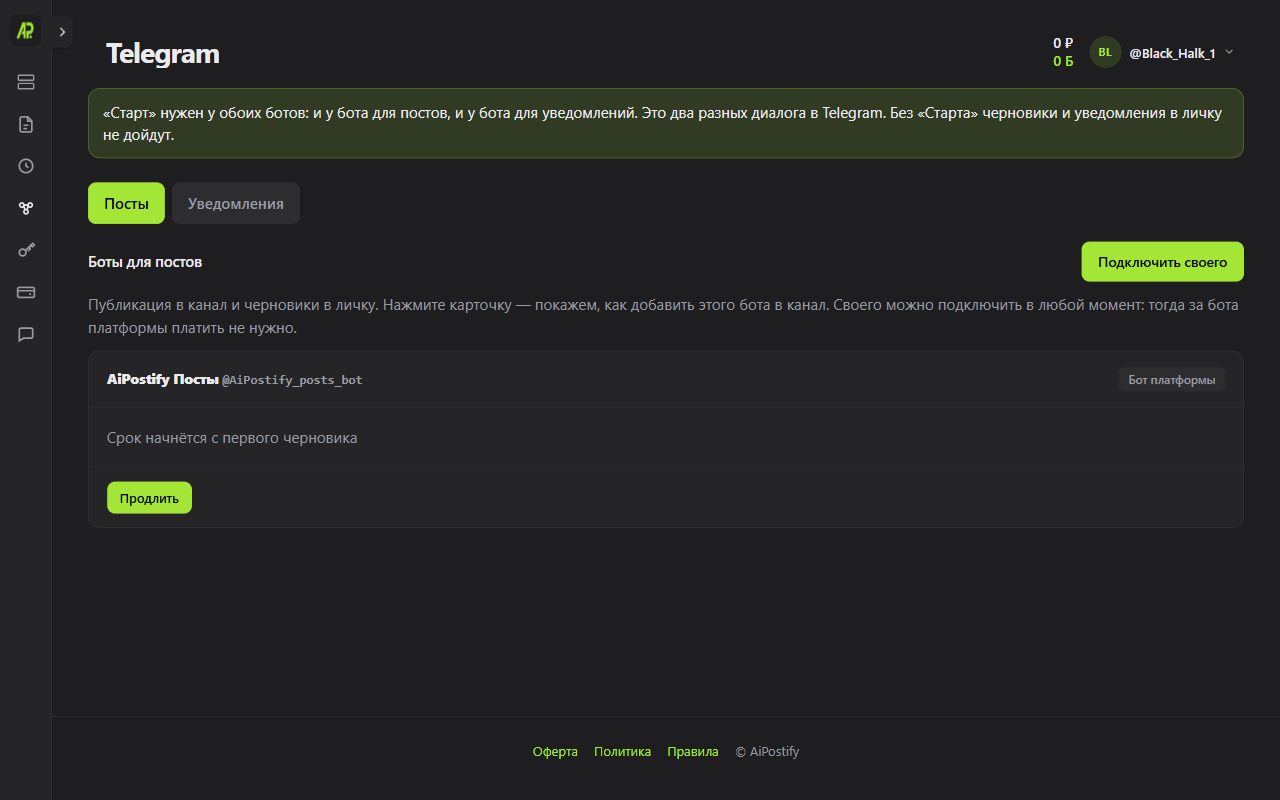The width and height of the screenshot is (1280, 800).
Task: Open the credit card sidebar icon
Action: pos(26,292)
